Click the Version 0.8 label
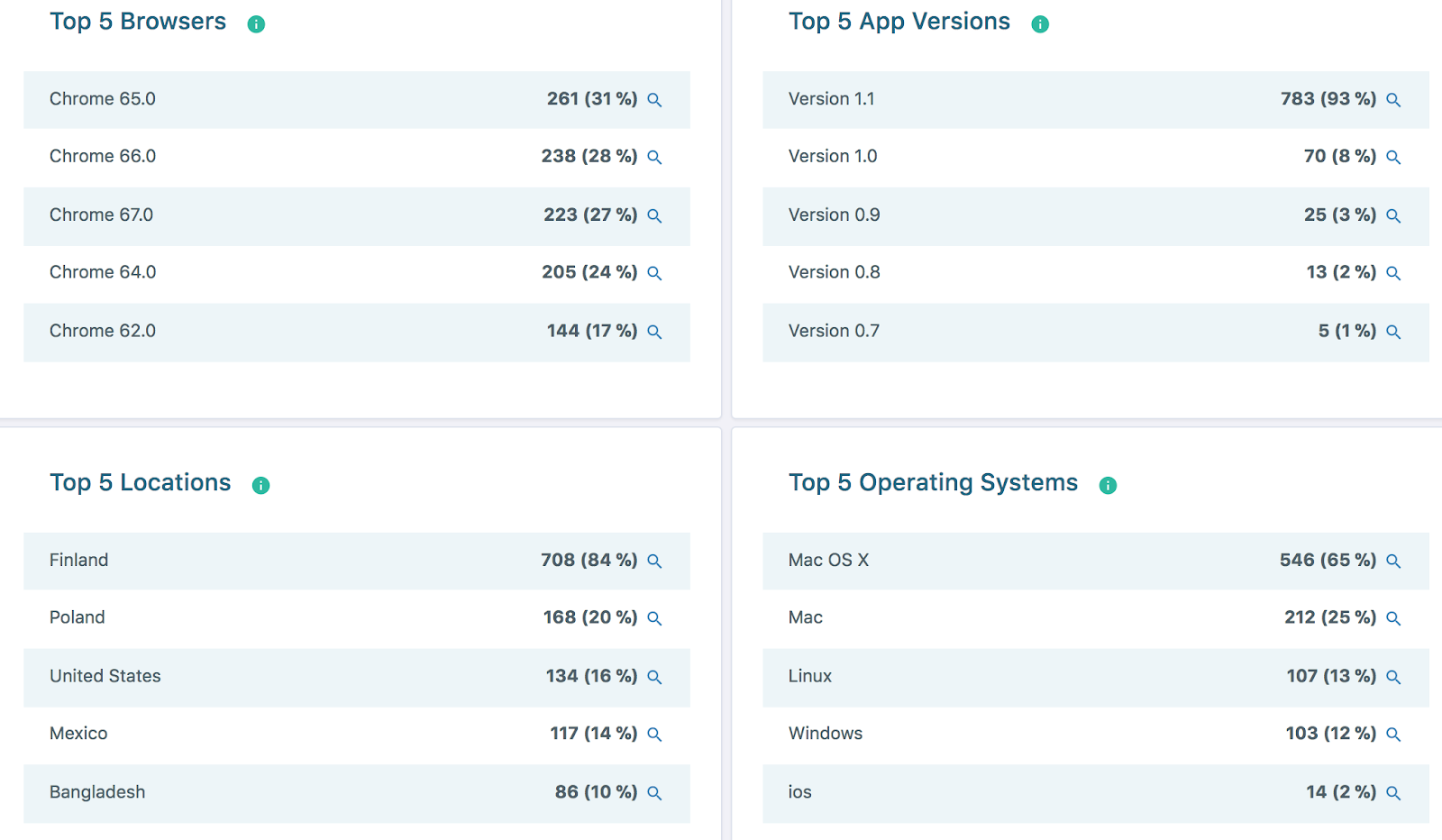1442x840 pixels. pyautogui.click(x=835, y=272)
